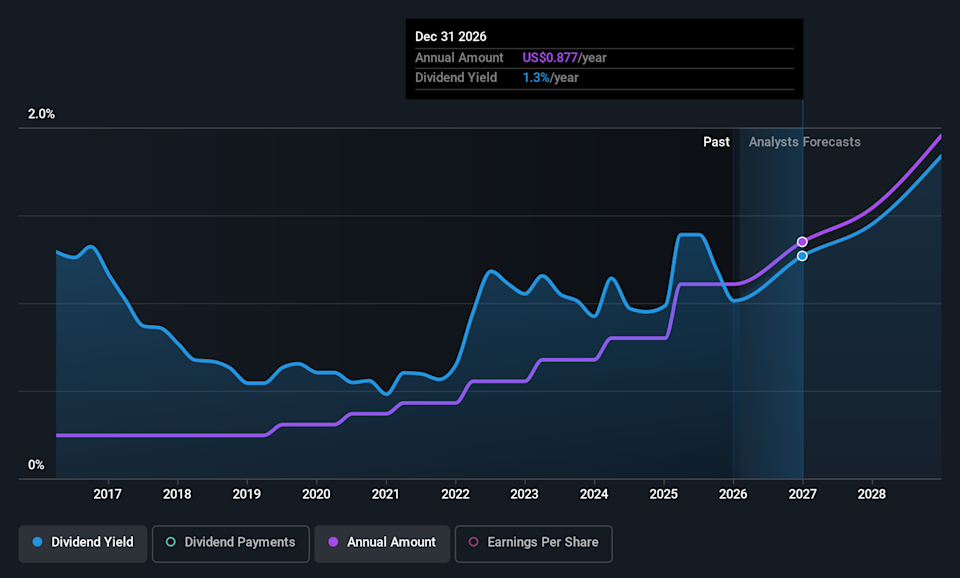Click the 2025 peak of the yield curve
The image size is (960, 578).
pyautogui.click(x=690, y=235)
